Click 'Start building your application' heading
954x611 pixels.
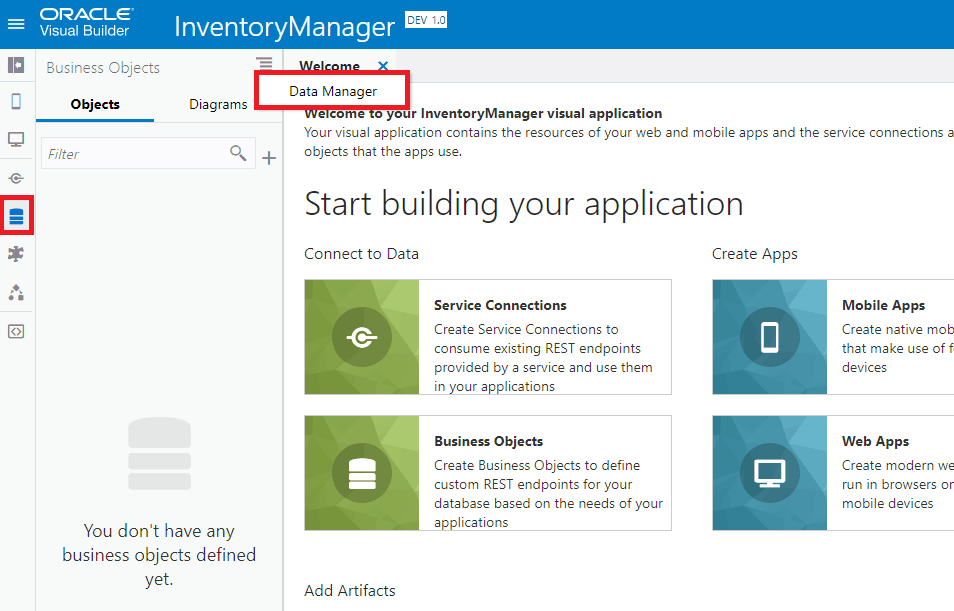coord(524,203)
